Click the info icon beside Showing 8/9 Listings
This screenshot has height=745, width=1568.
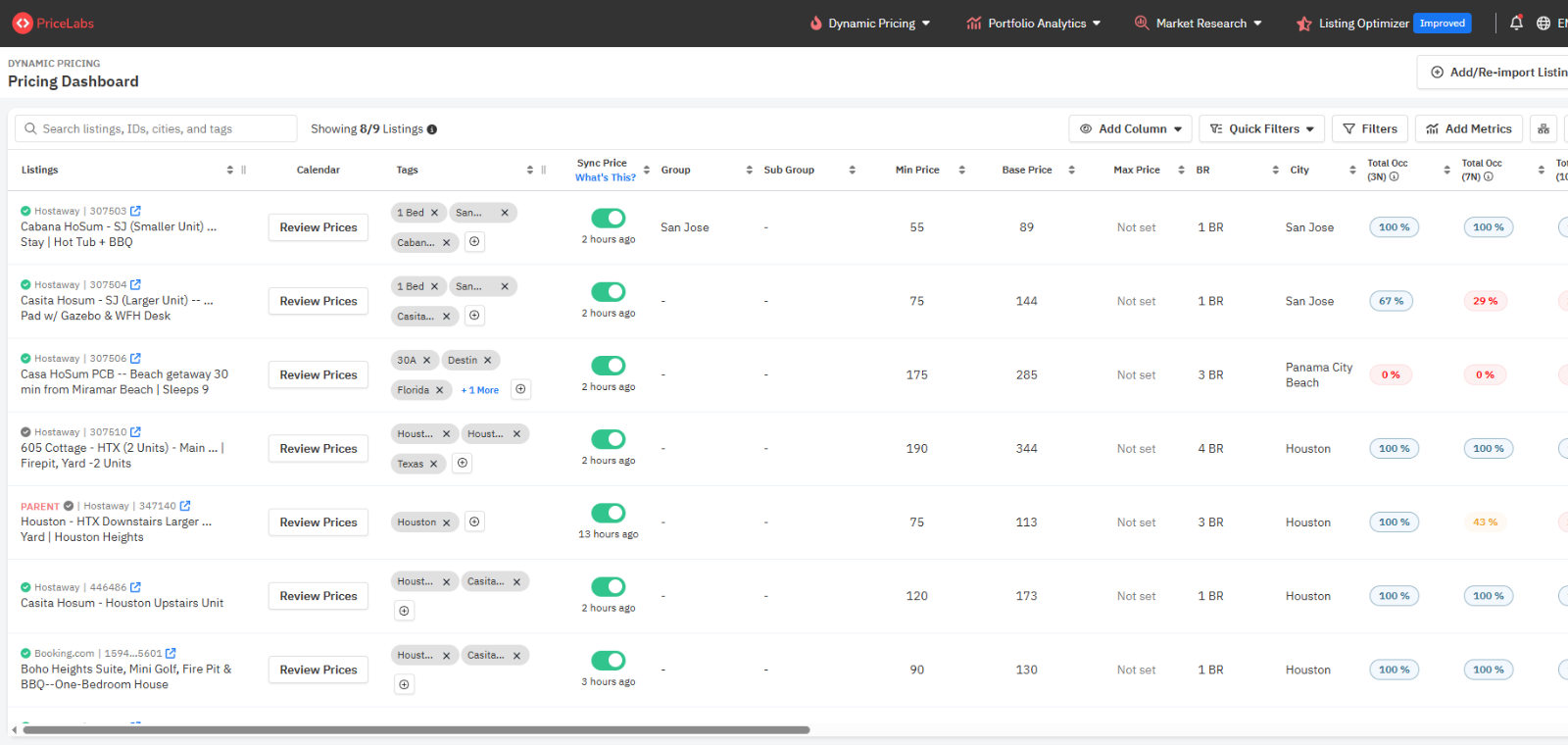(432, 129)
